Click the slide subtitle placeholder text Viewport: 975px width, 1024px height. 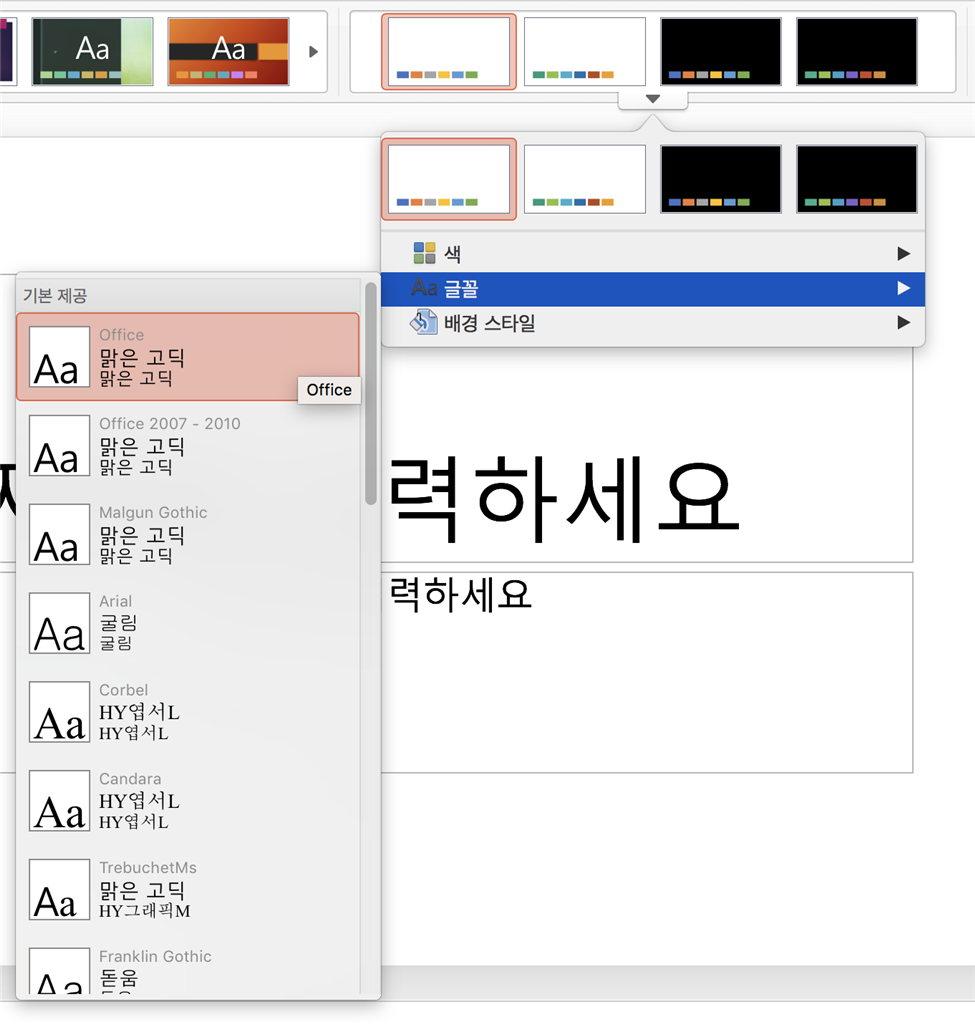(460, 594)
